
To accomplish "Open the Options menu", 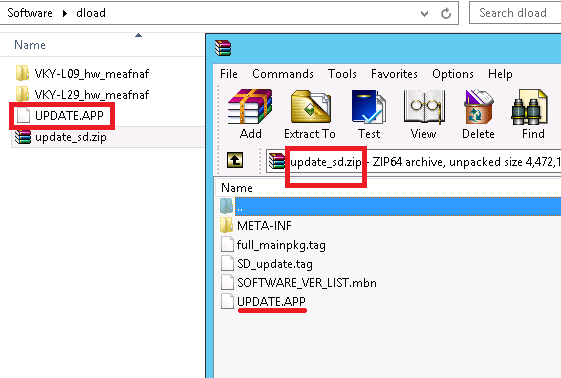I will click(x=453, y=74).
